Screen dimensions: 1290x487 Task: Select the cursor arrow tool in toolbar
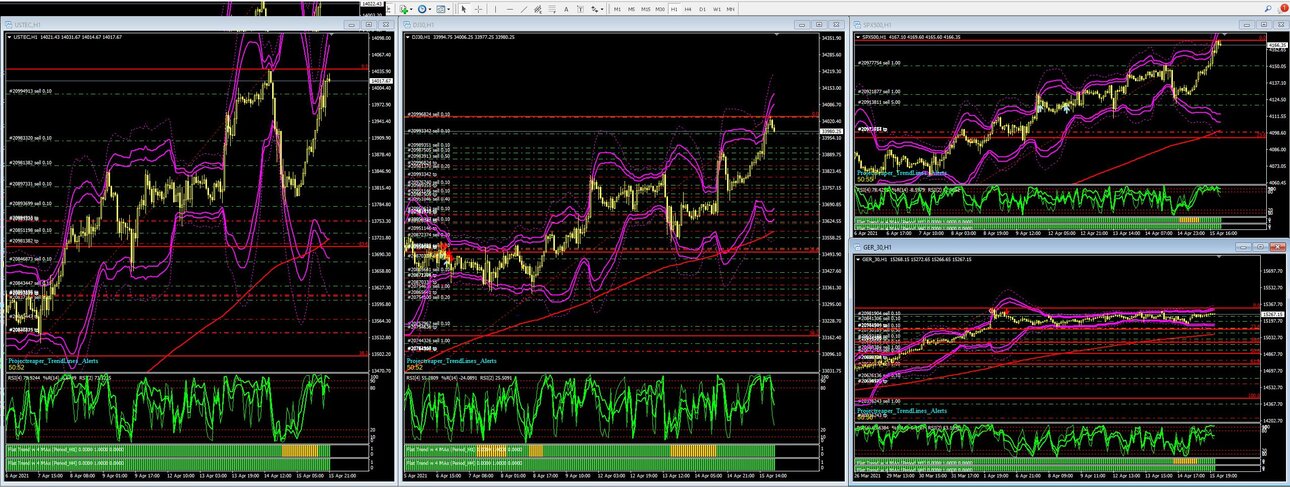[464, 9]
